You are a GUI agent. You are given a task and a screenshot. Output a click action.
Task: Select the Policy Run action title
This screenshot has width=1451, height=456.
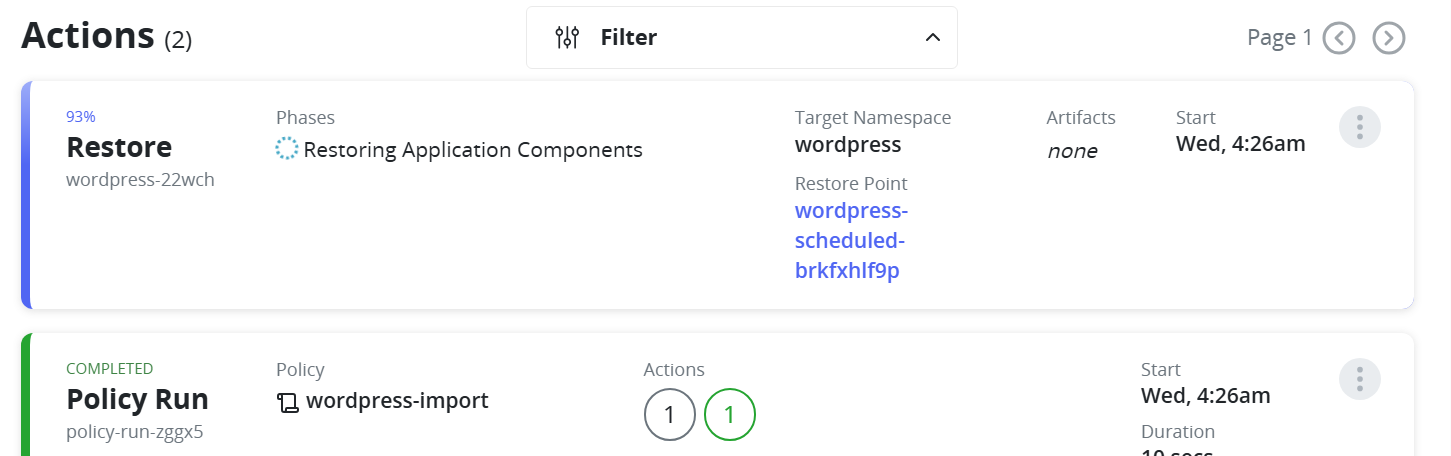pos(137,400)
